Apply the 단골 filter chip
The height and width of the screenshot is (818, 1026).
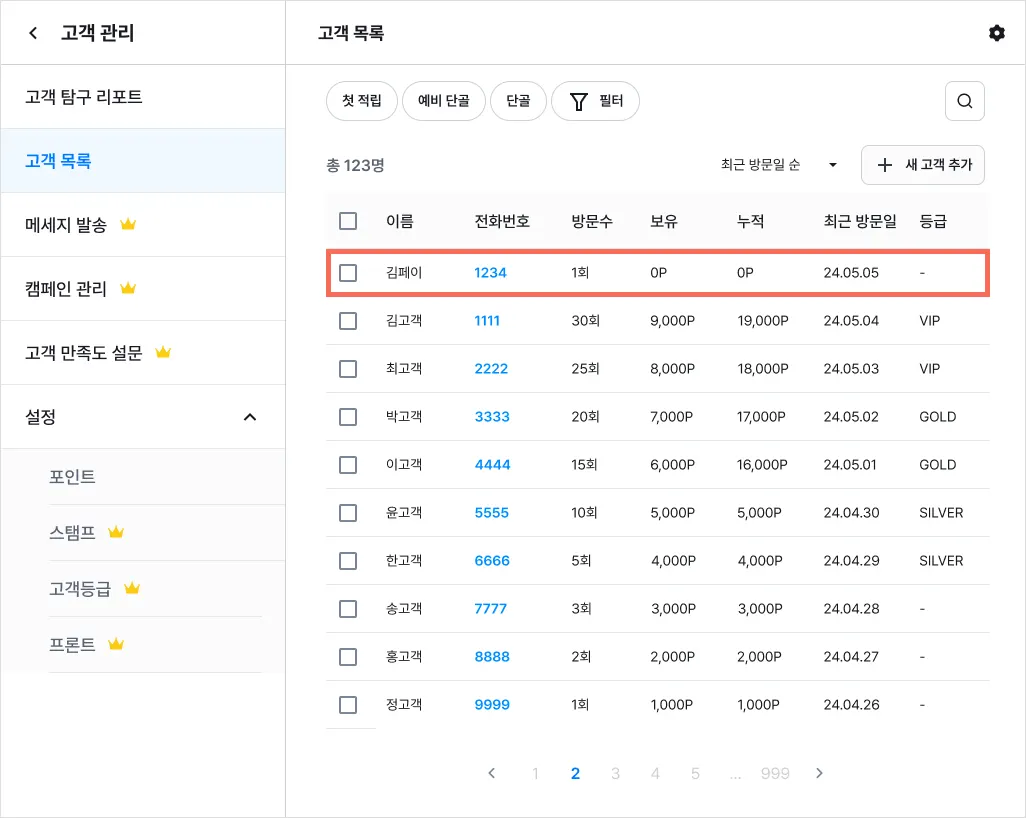click(518, 101)
